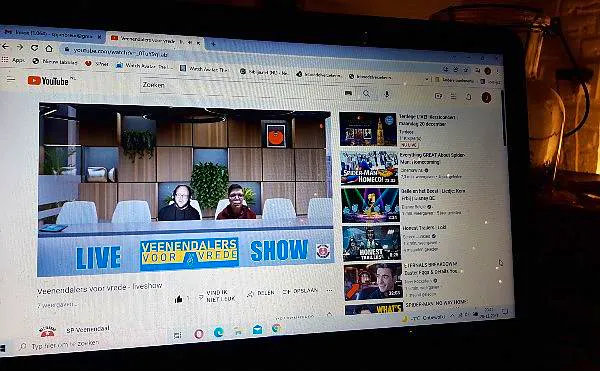Open Microsoft Edge from the taskbar
600x371 pixels.
tap(218, 332)
